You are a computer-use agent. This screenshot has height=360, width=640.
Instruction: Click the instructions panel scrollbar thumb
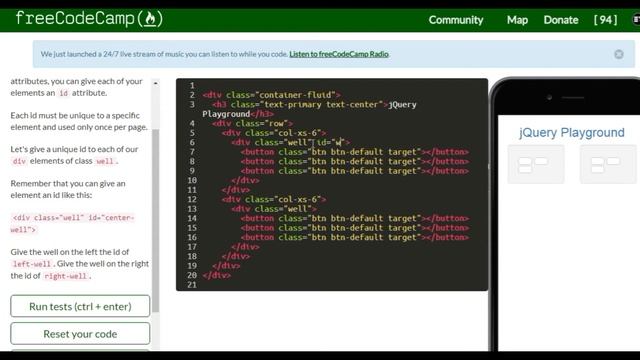(156, 220)
